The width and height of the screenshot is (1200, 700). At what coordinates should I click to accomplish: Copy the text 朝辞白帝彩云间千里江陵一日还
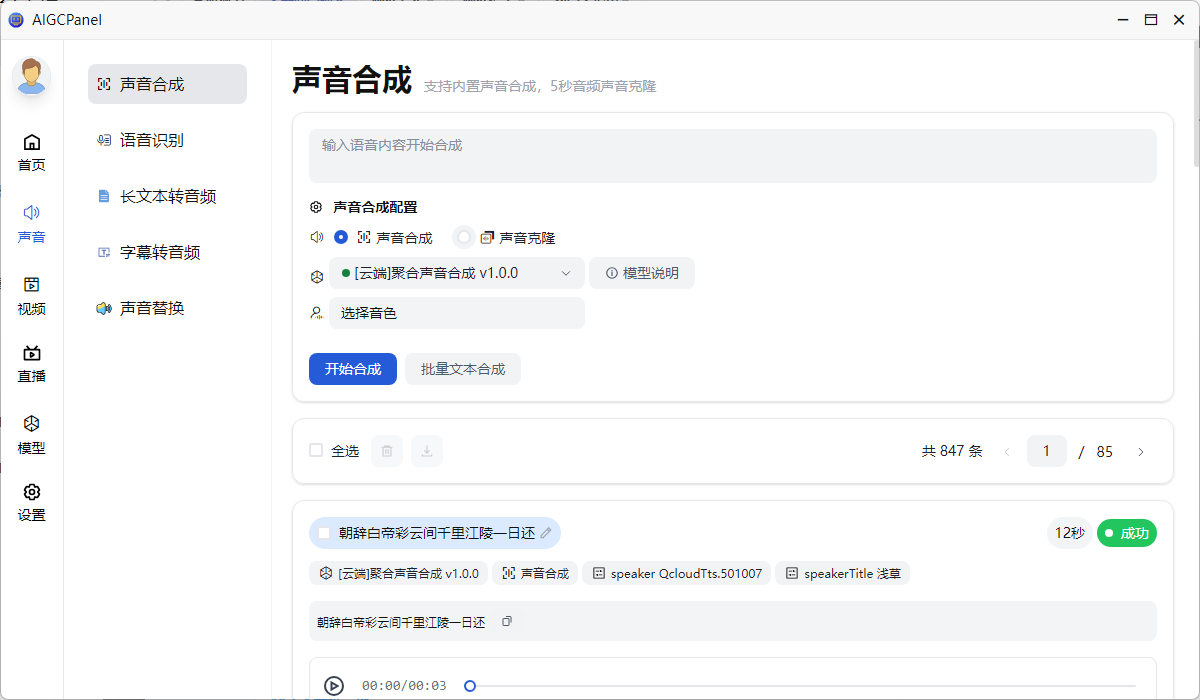pyautogui.click(x=507, y=621)
